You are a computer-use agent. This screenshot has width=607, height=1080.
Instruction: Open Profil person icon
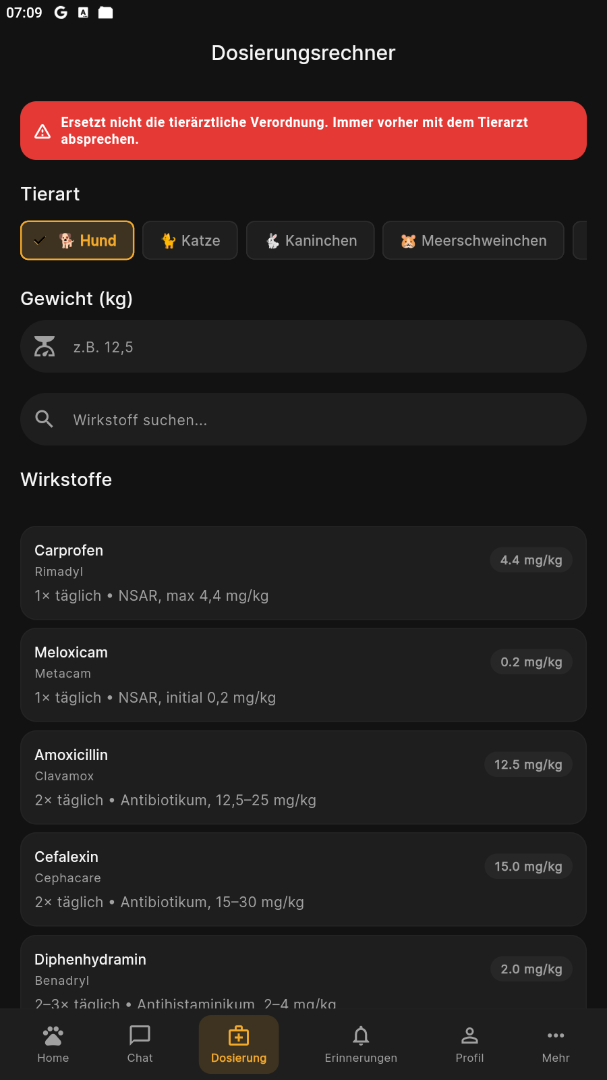coord(469,1035)
